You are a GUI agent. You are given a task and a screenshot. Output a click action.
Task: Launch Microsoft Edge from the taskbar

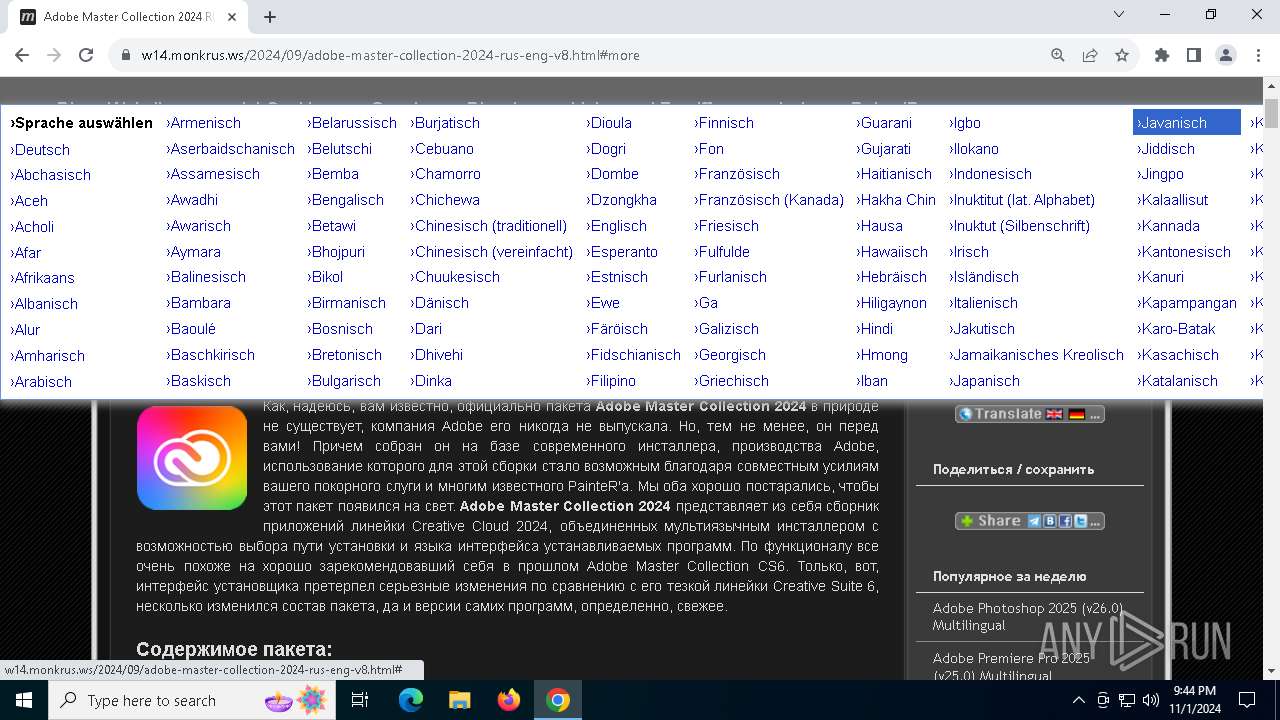click(x=411, y=700)
